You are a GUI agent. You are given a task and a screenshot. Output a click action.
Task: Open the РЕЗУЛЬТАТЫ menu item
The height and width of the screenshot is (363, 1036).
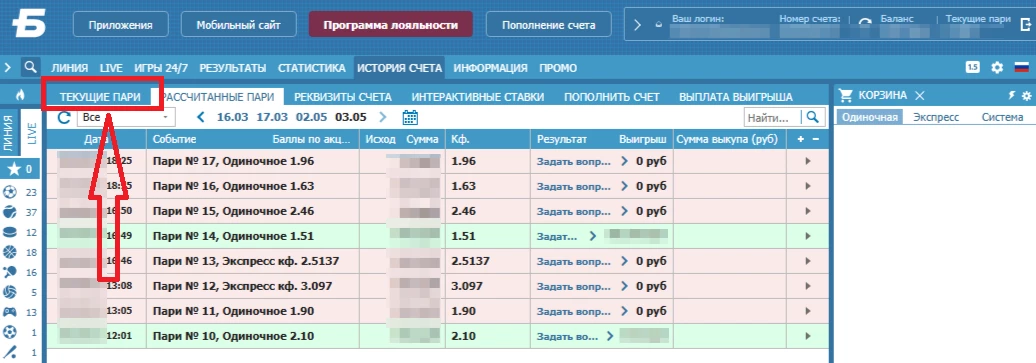pos(233,67)
